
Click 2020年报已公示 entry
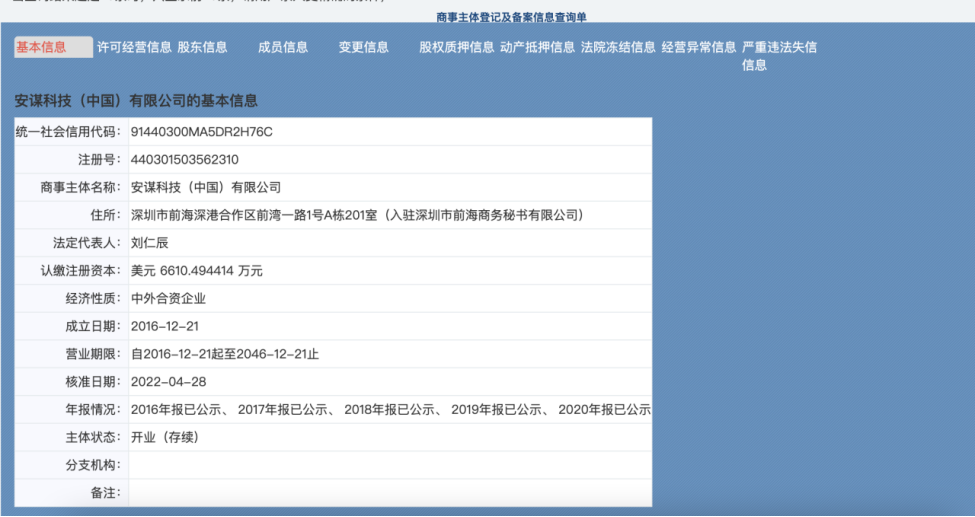pyautogui.click(x=604, y=410)
